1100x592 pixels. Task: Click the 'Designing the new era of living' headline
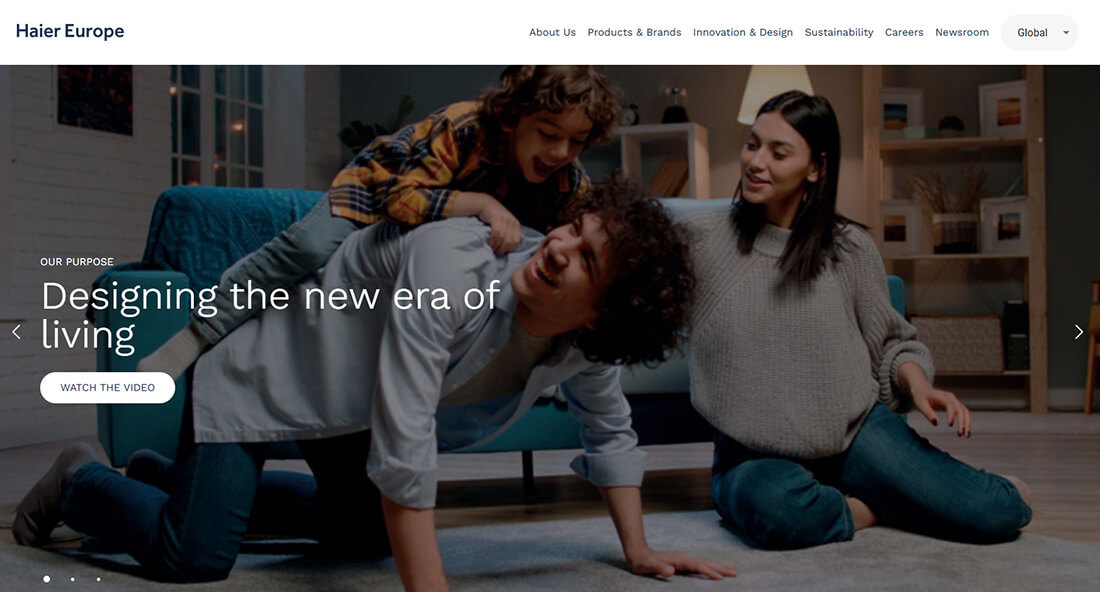pyautogui.click(x=271, y=316)
